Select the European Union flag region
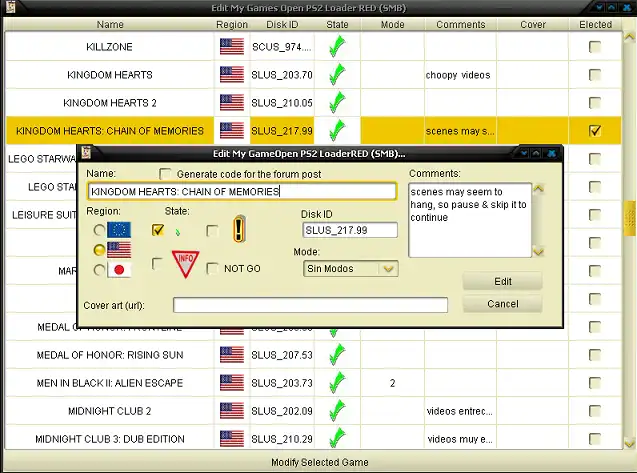 (x=119, y=230)
